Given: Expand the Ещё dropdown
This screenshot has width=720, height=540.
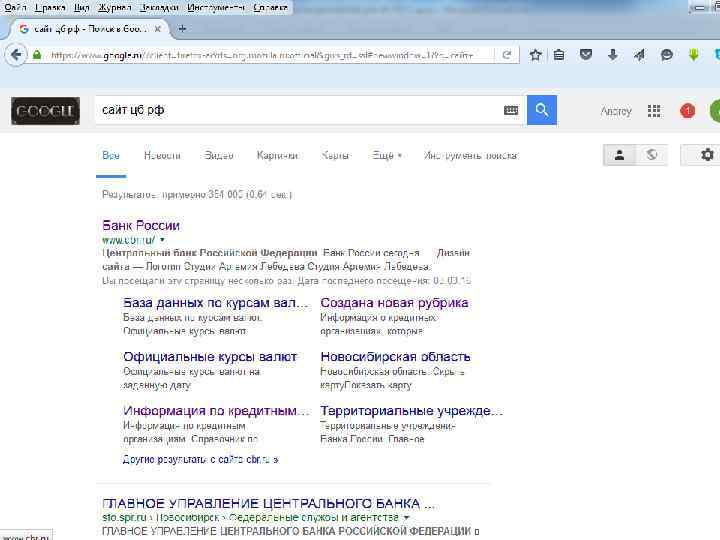Looking at the screenshot, I should (387, 155).
